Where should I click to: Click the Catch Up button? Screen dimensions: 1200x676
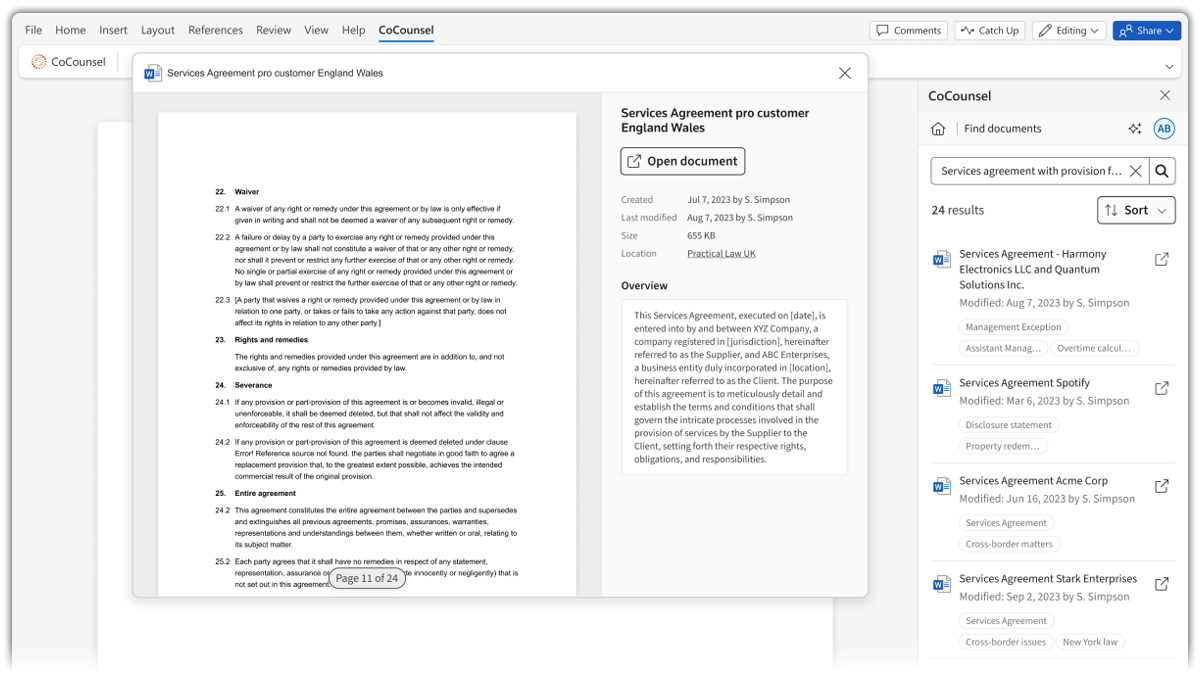(989, 31)
